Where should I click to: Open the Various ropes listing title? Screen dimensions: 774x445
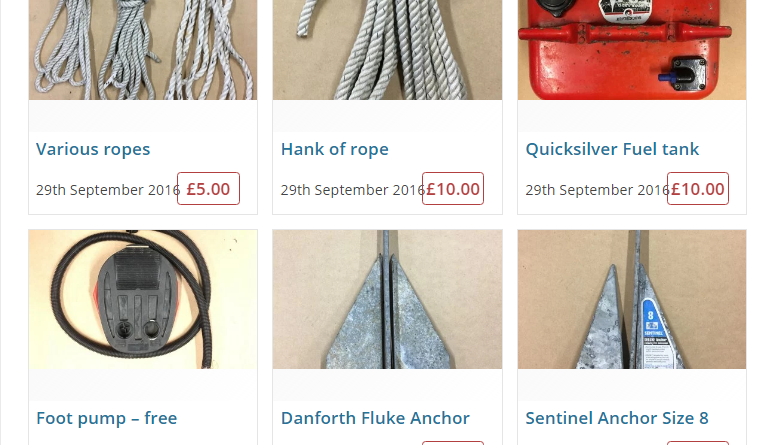[x=93, y=149]
